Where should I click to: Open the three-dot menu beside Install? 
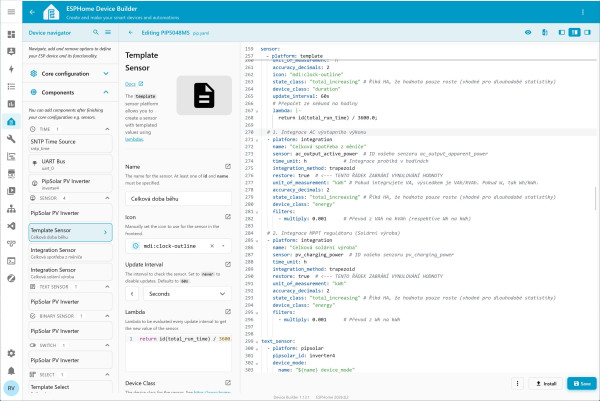[x=517, y=383]
